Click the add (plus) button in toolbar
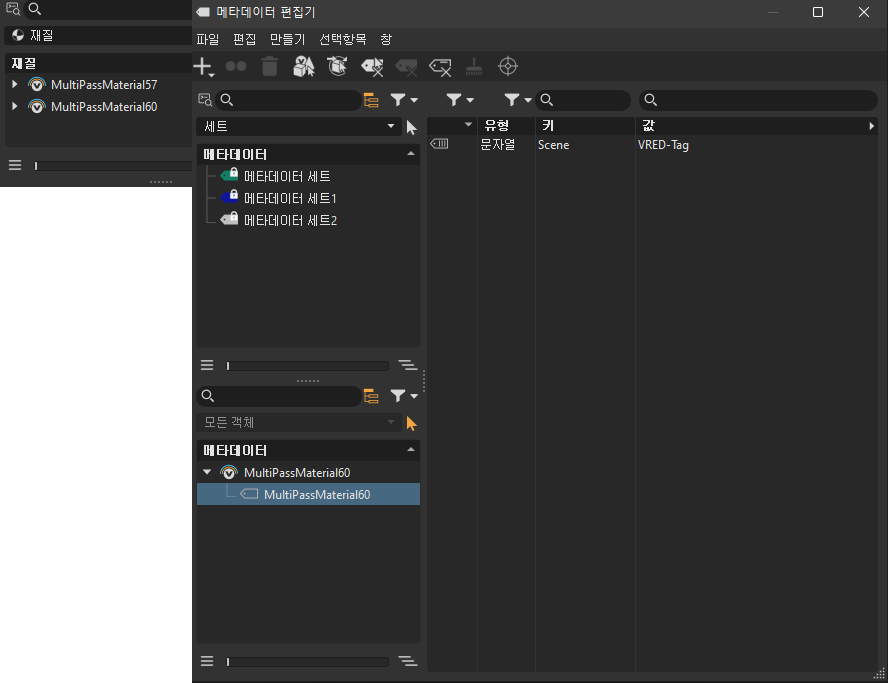 point(203,67)
